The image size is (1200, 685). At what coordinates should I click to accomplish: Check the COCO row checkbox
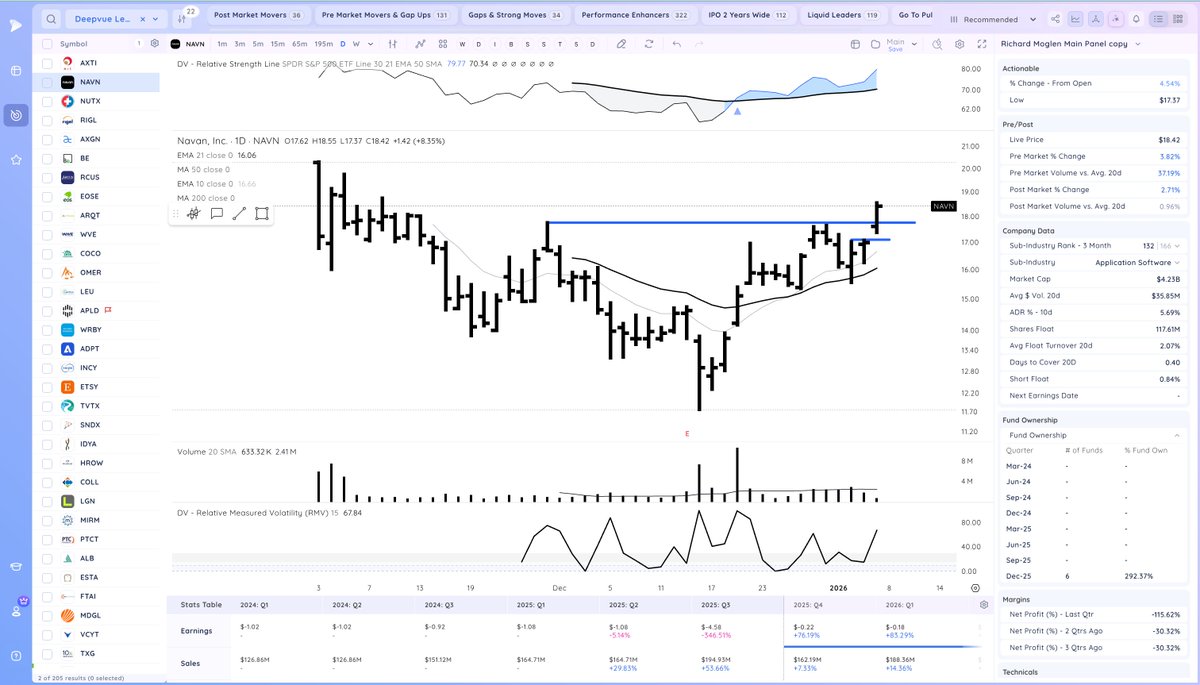pyautogui.click(x=47, y=253)
